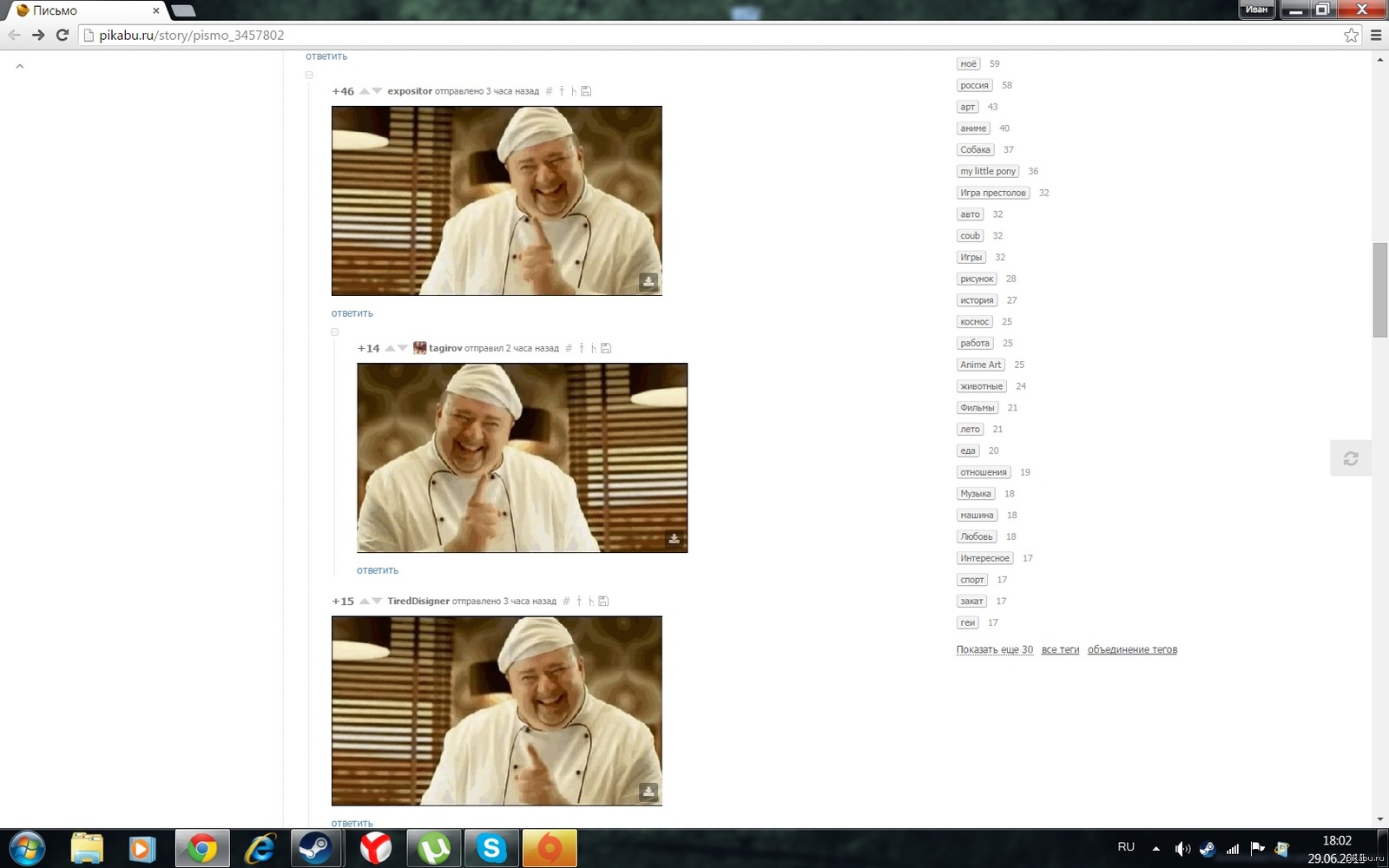This screenshot has width=1389, height=868.
Task: Open Steam from the taskbar
Action: (316, 848)
